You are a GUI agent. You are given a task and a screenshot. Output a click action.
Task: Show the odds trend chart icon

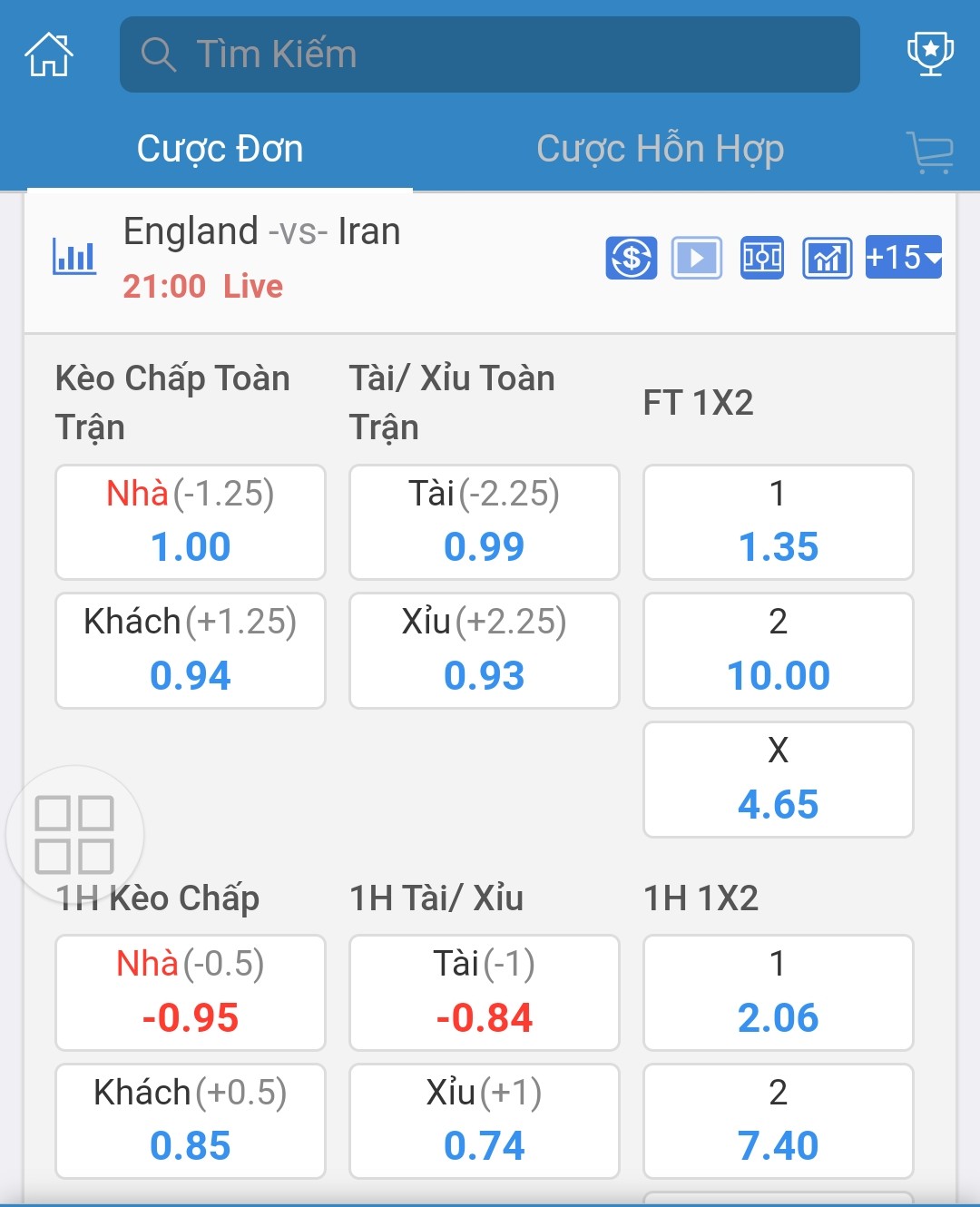[x=827, y=258]
